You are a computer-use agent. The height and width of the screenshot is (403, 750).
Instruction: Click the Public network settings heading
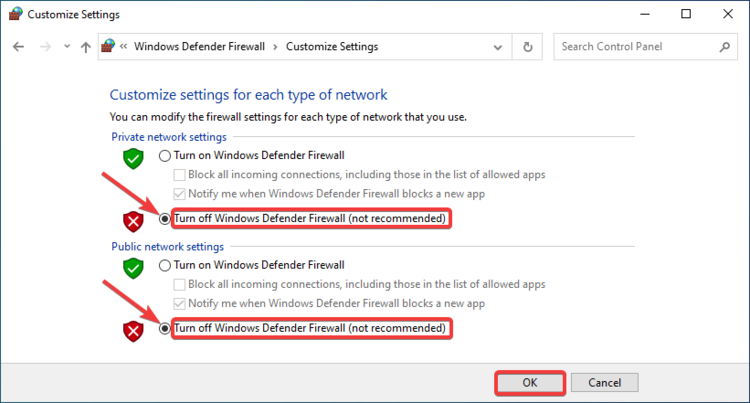pos(167,247)
